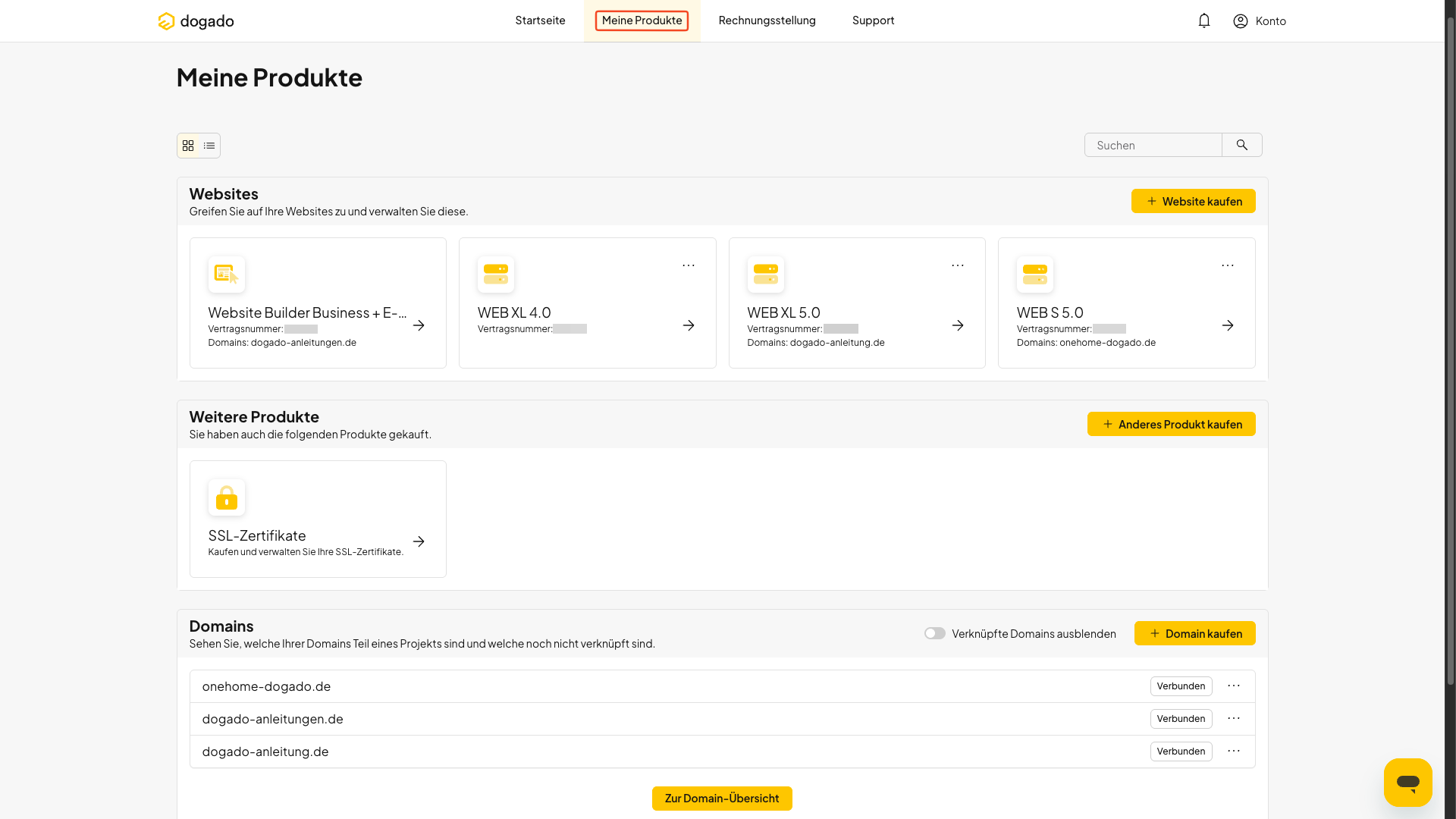Open WEB XL 4.0 via arrow
1456x819 pixels.
pos(689,325)
